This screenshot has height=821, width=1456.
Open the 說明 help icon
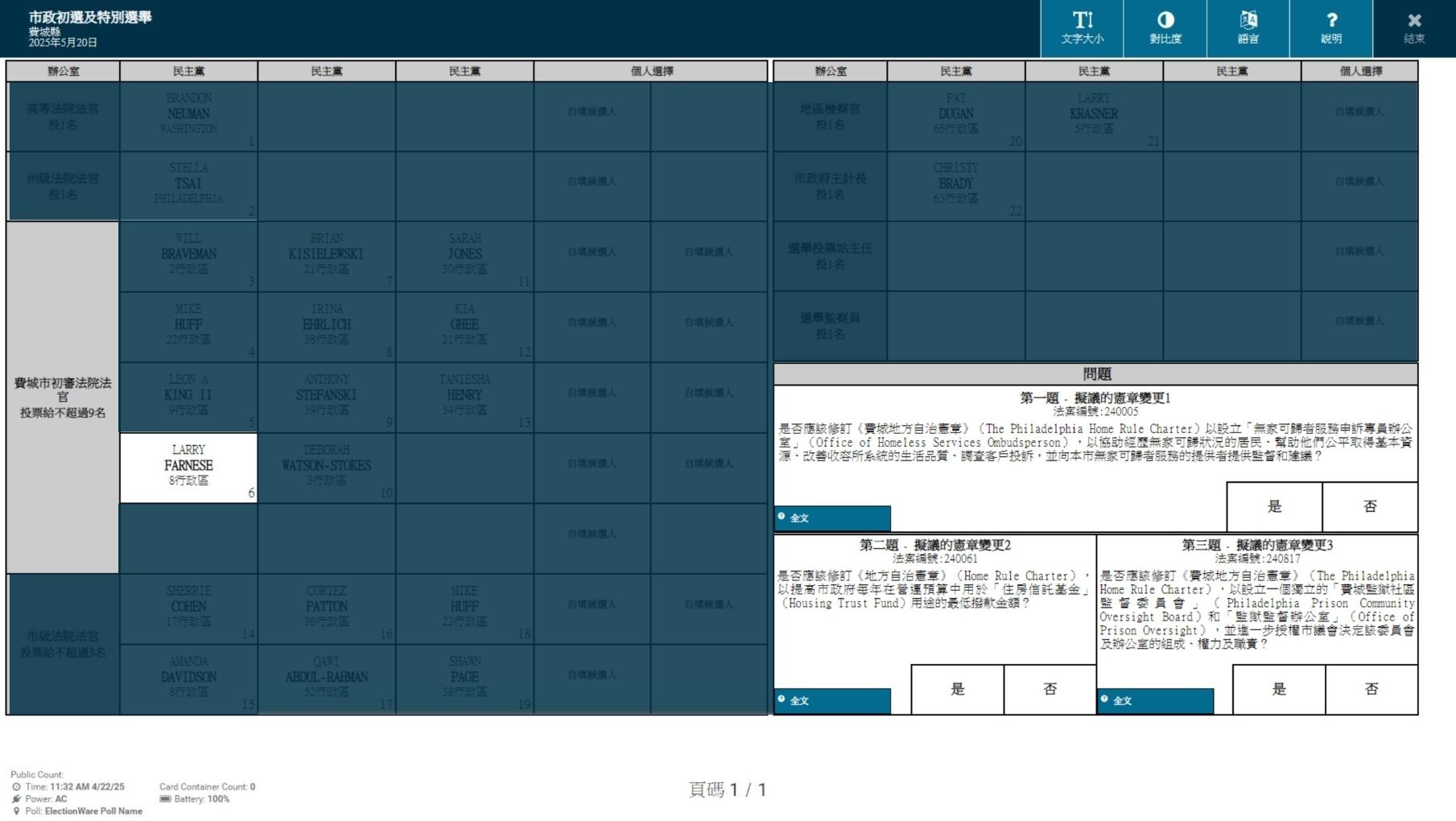pos(1330,28)
